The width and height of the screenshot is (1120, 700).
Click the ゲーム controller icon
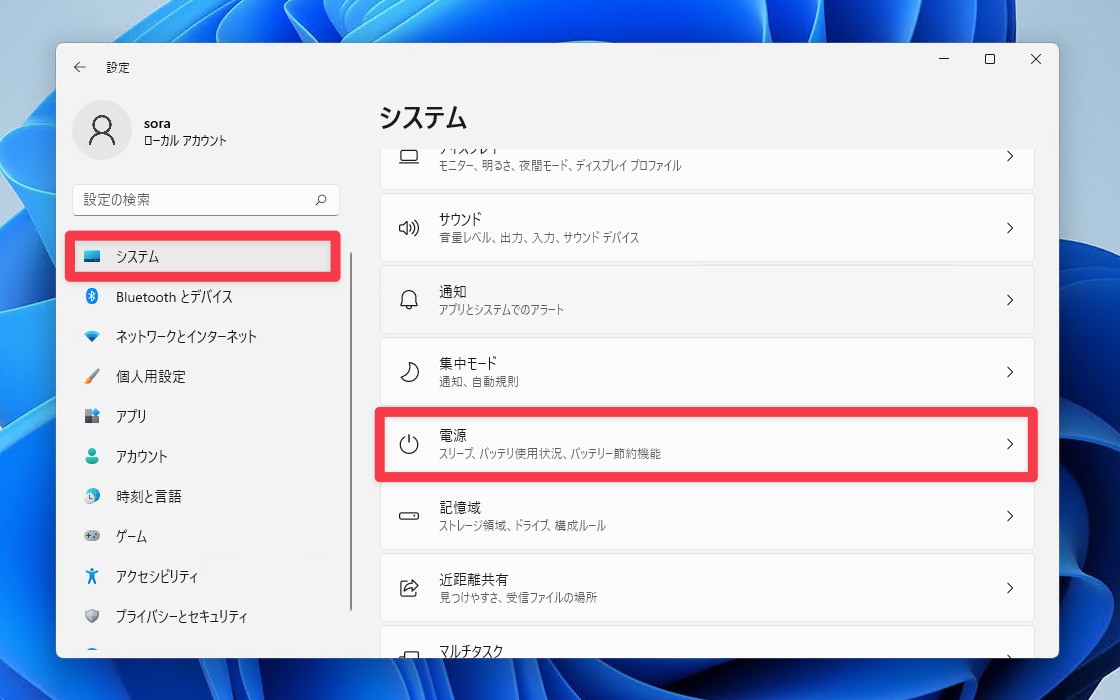click(92, 535)
